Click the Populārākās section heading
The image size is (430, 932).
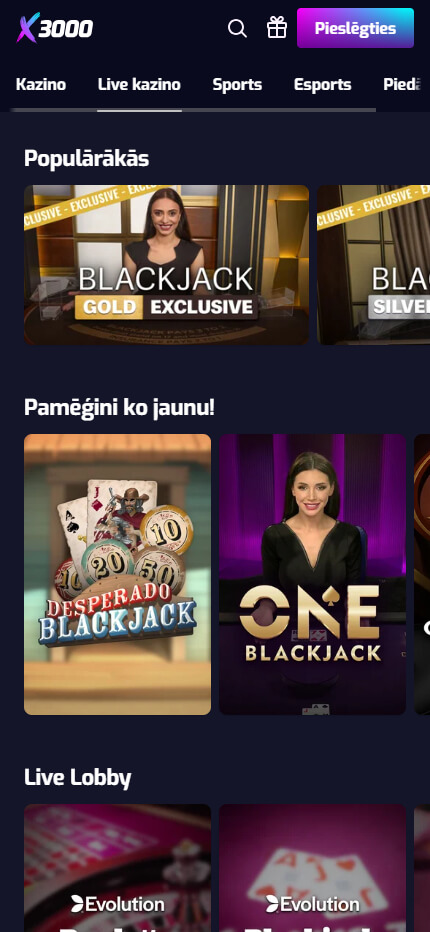click(86, 159)
